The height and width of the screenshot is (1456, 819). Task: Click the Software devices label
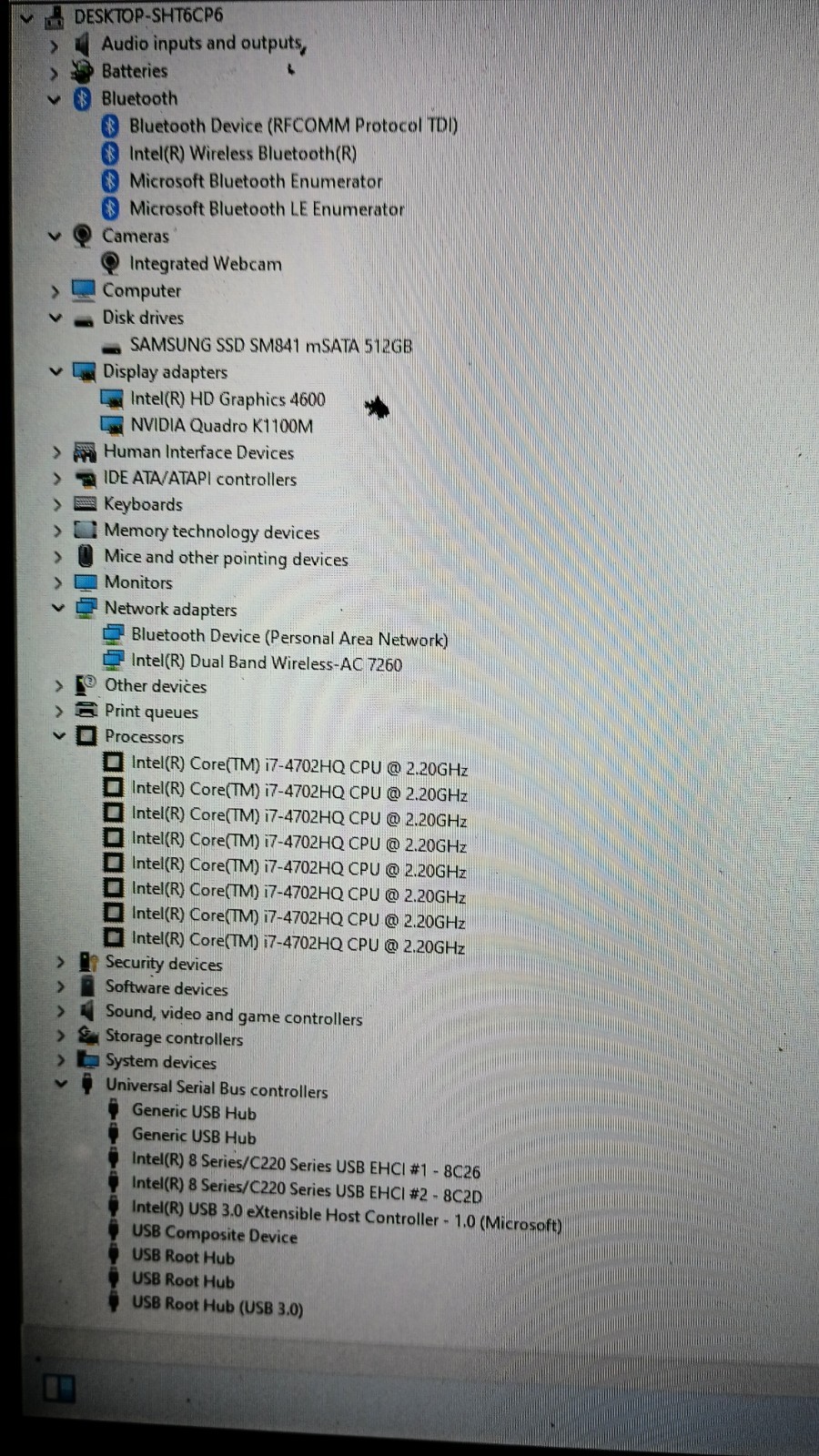167,987
